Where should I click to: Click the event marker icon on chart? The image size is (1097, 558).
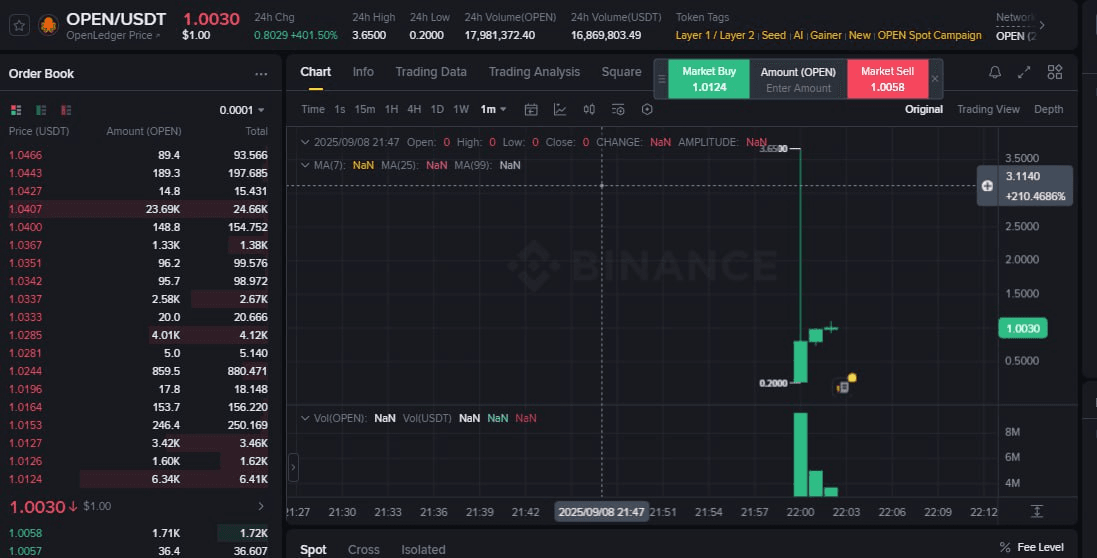pyautogui.click(x=842, y=387)
